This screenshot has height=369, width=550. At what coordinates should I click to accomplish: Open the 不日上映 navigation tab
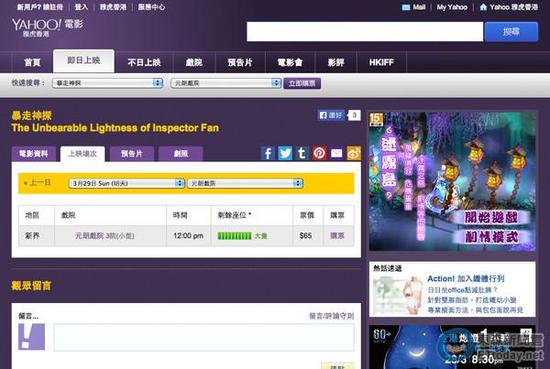pyautogui.click(x=144, y=62)
